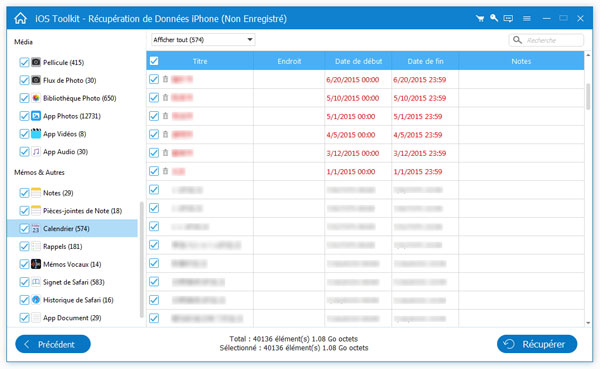
Task: Uncheck the 6/20/2015 calendar entry
Action: pos(154,79)
